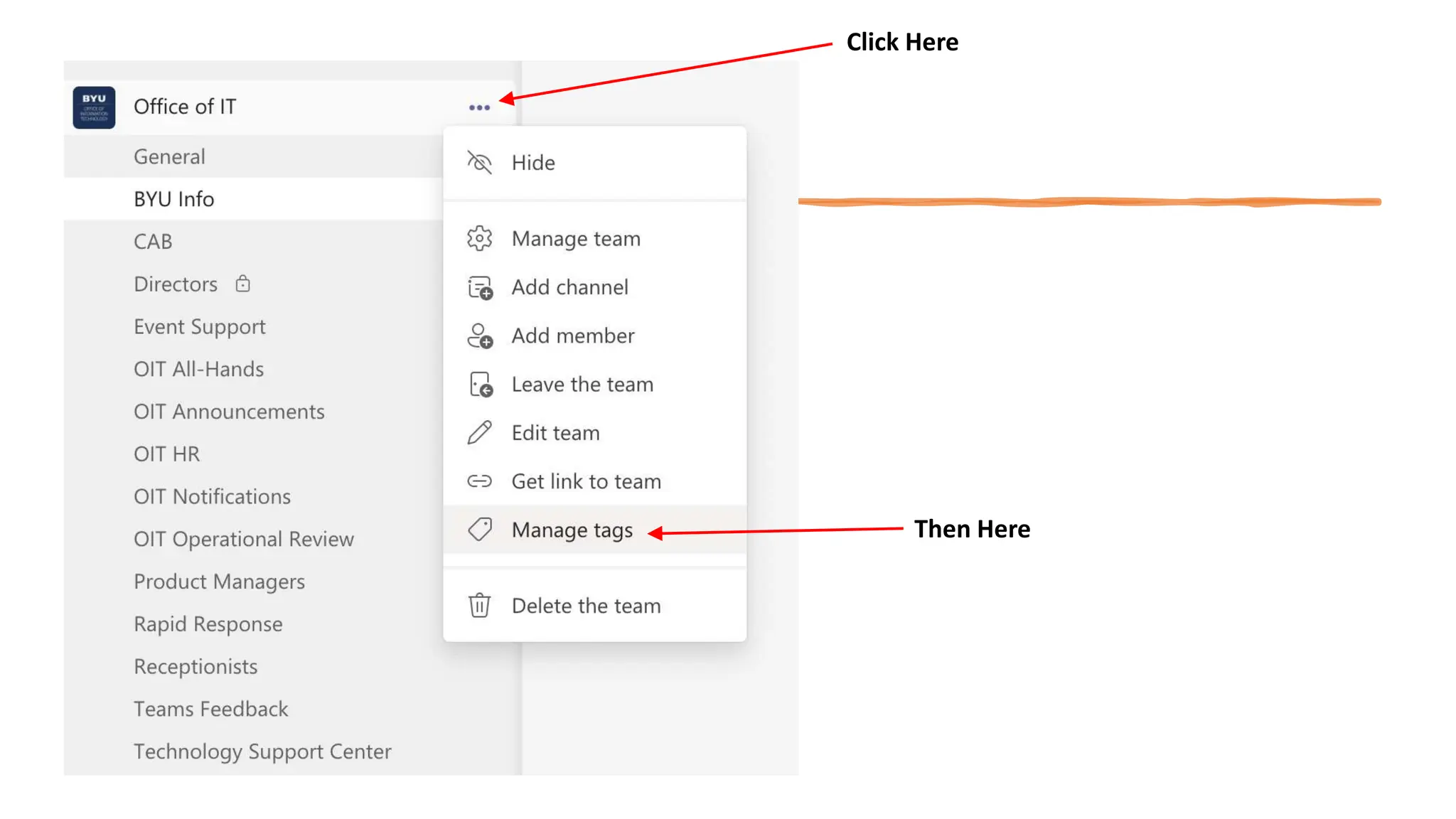Go to OIT Announcements channel
The height and width of the screenshot is (819, 1456).
[229, 412]
